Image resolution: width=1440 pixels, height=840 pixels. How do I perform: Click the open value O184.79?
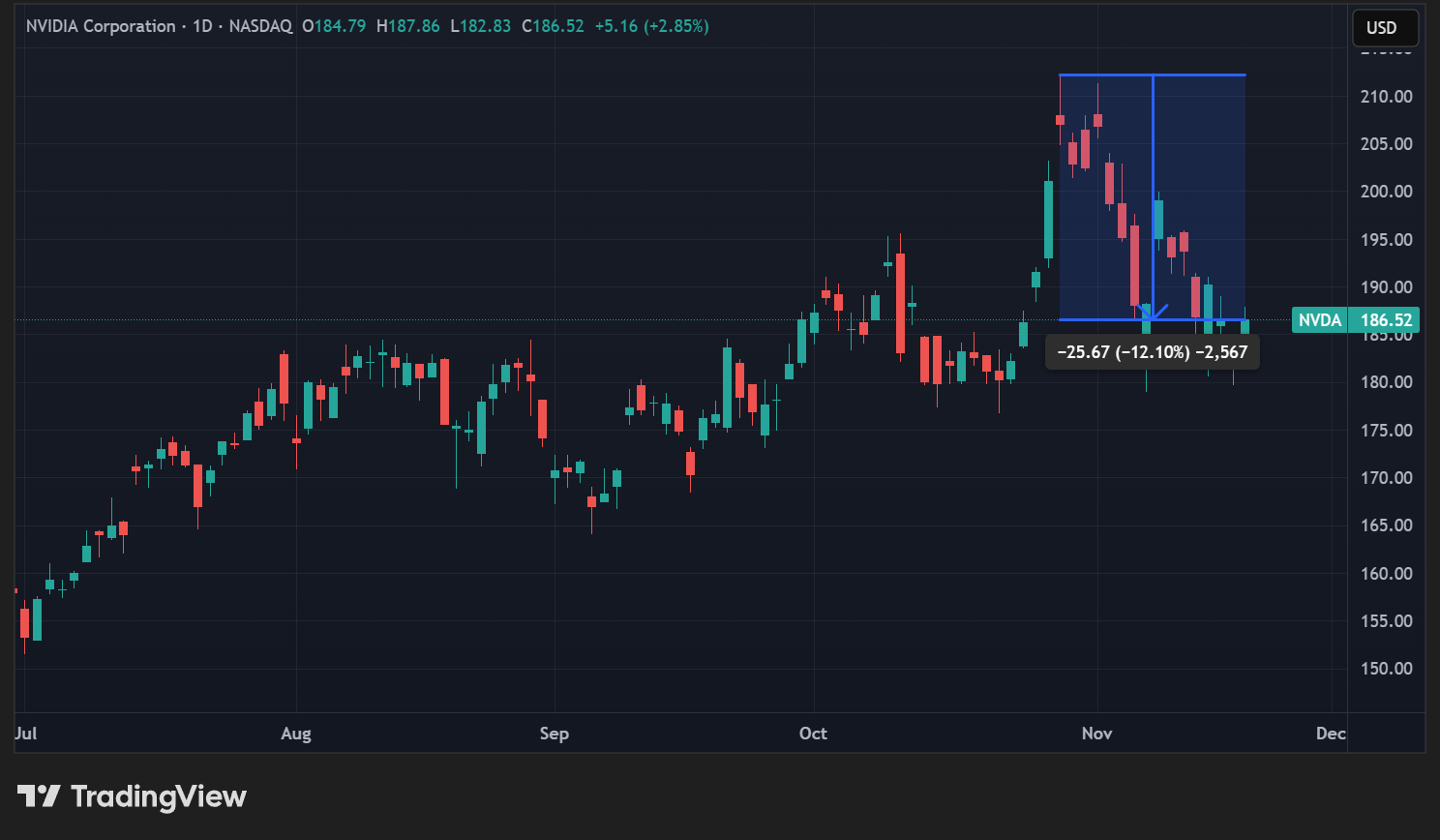pyautogui.click(x=334, y=26)
